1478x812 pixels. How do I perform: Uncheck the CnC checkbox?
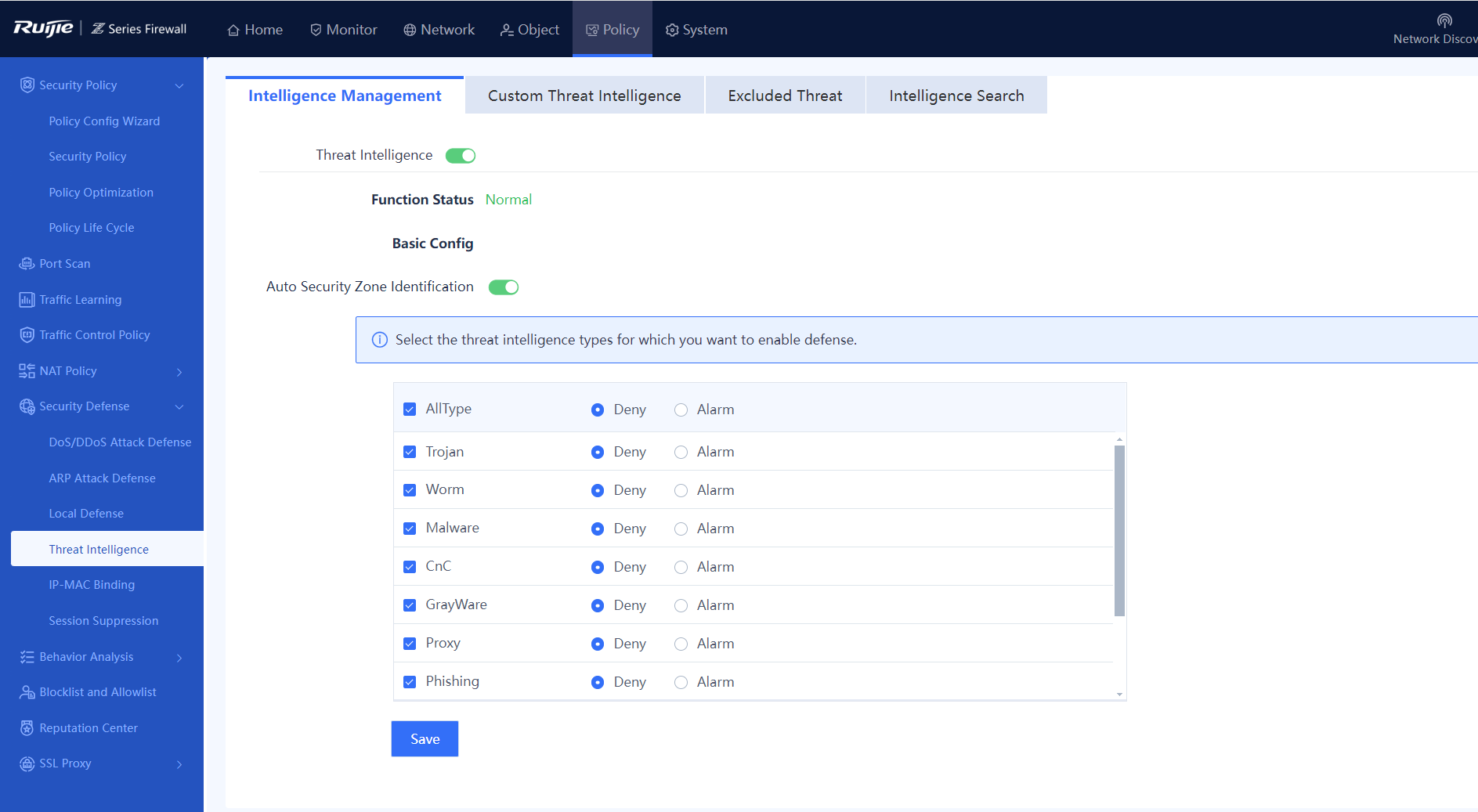[410, 567]
